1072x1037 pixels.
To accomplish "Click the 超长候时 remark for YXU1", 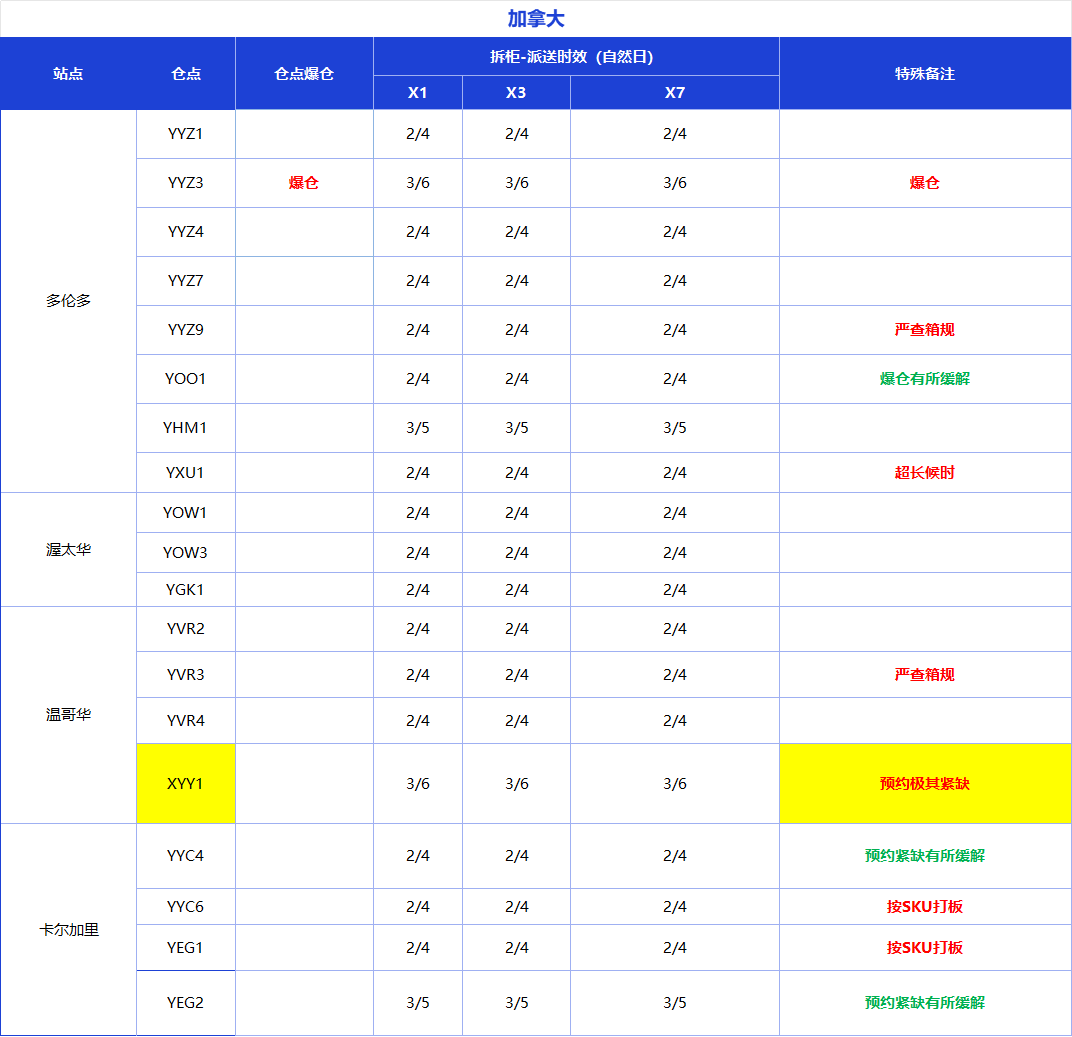I will click(x=925, y=472).
